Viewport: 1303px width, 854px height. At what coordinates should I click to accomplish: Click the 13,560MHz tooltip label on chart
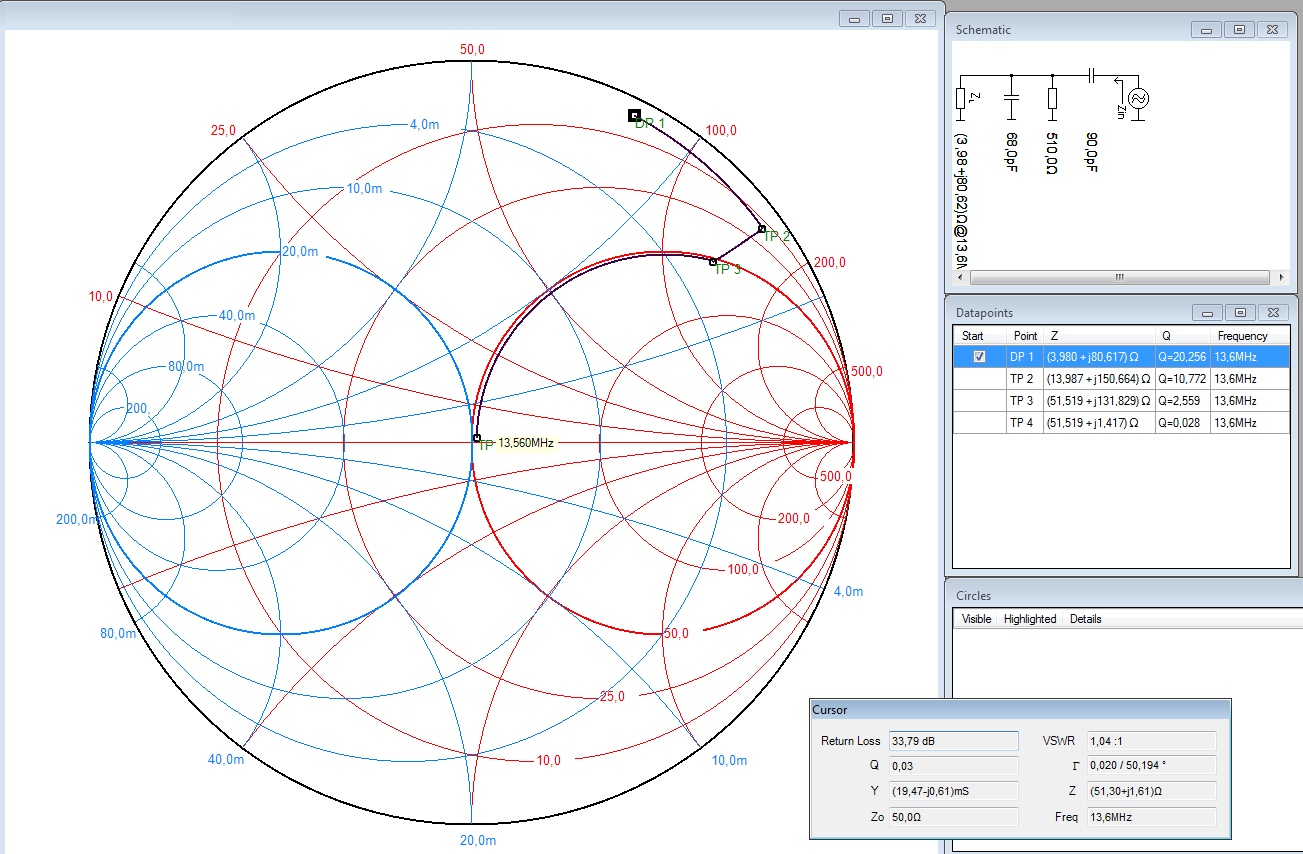coord(526,443)
